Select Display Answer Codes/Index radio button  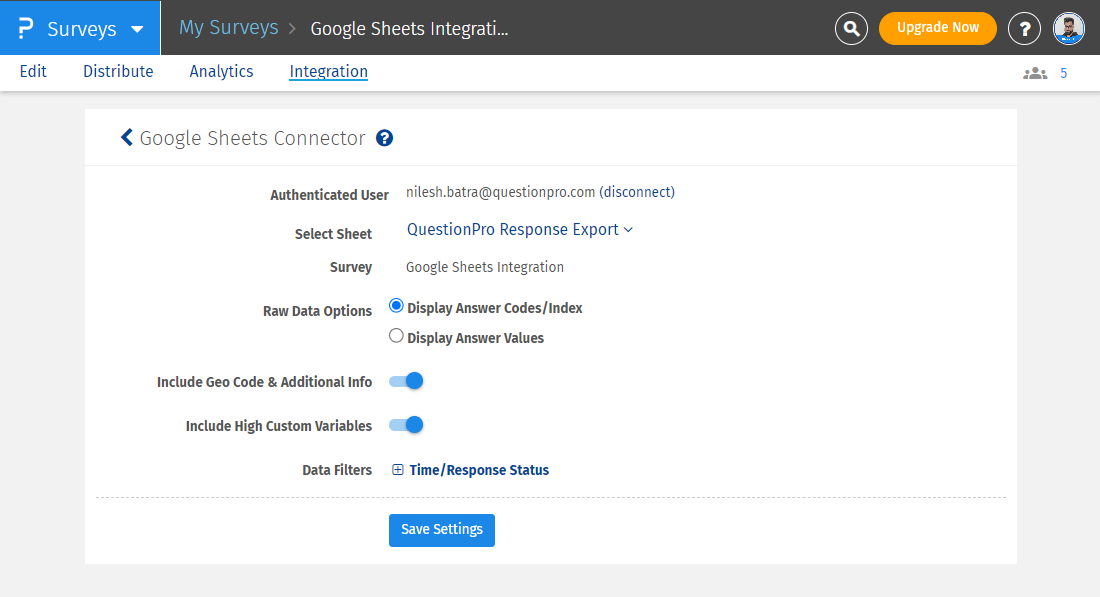(x=396, y=307)
